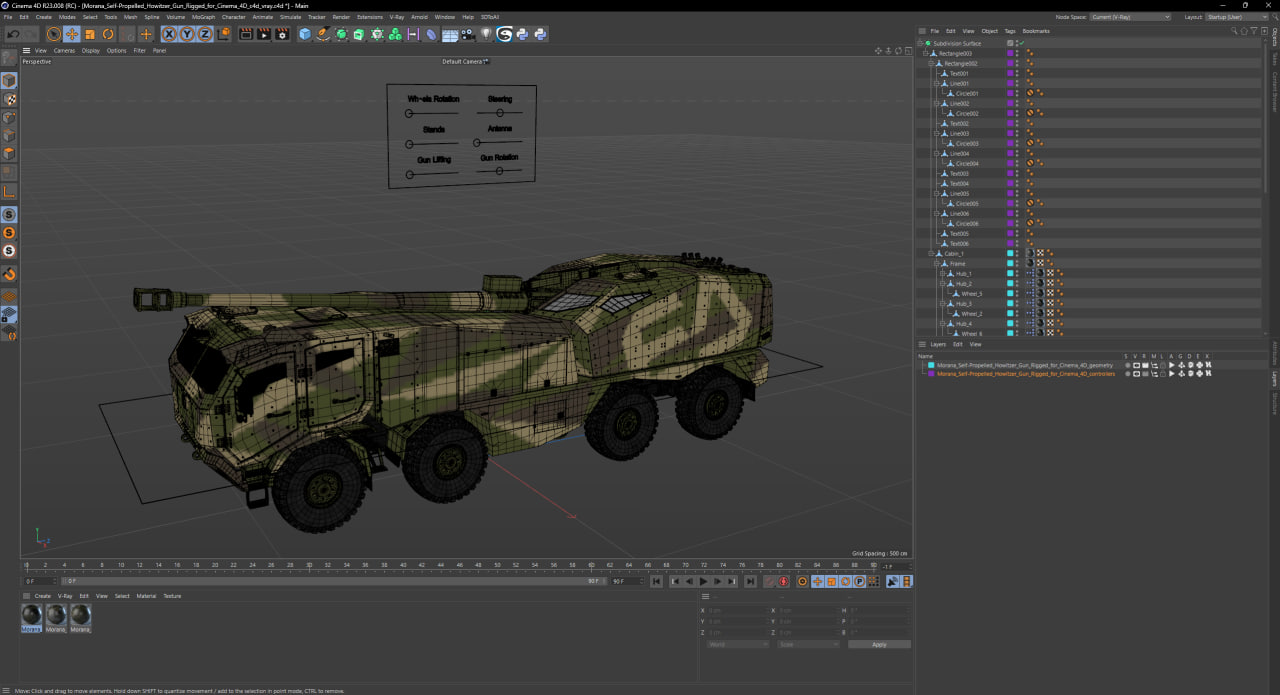Click the controllers layer color swatch
Viewport: 1280px width, 695px height.
[x=931, y=374]
